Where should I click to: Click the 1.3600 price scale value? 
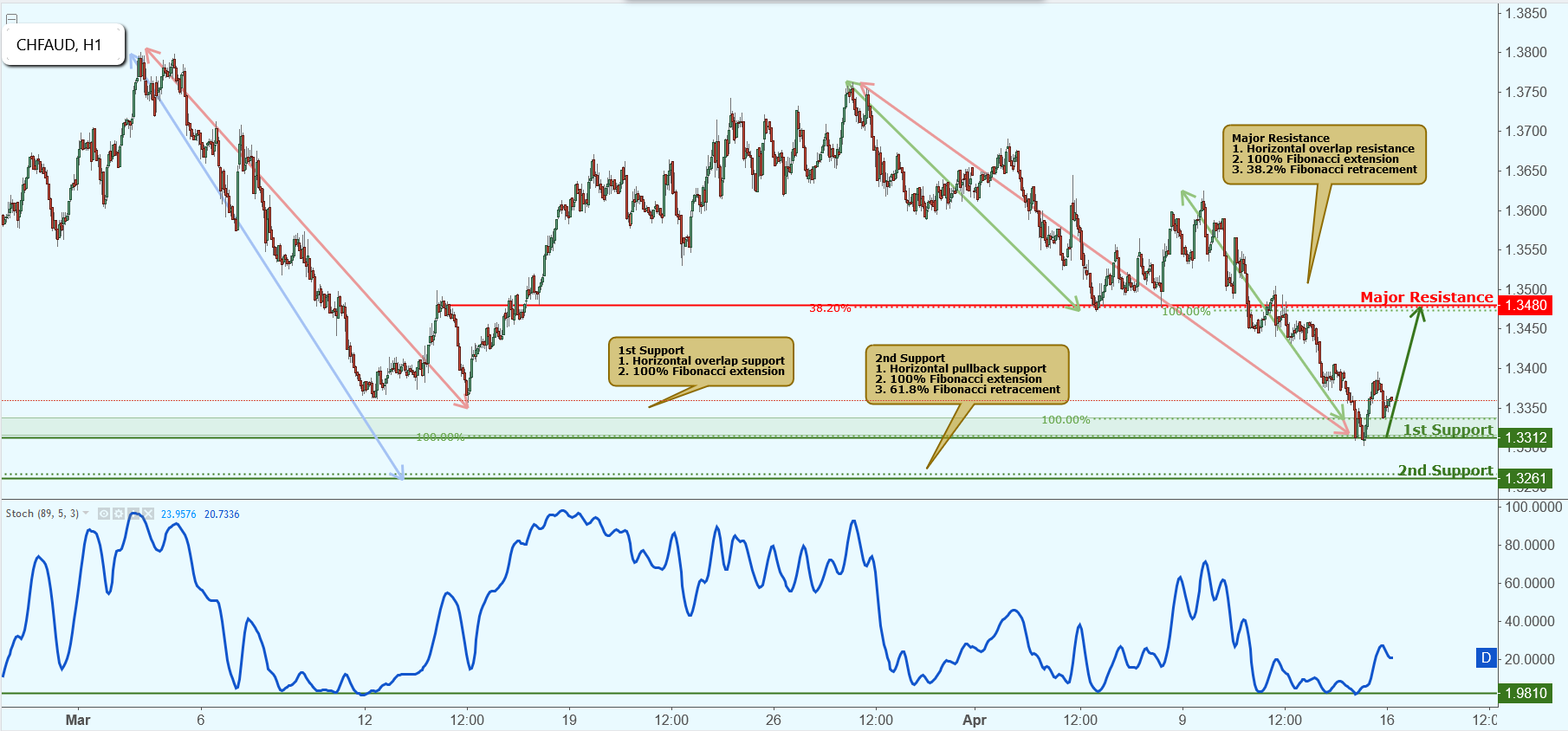(1526, 210)
